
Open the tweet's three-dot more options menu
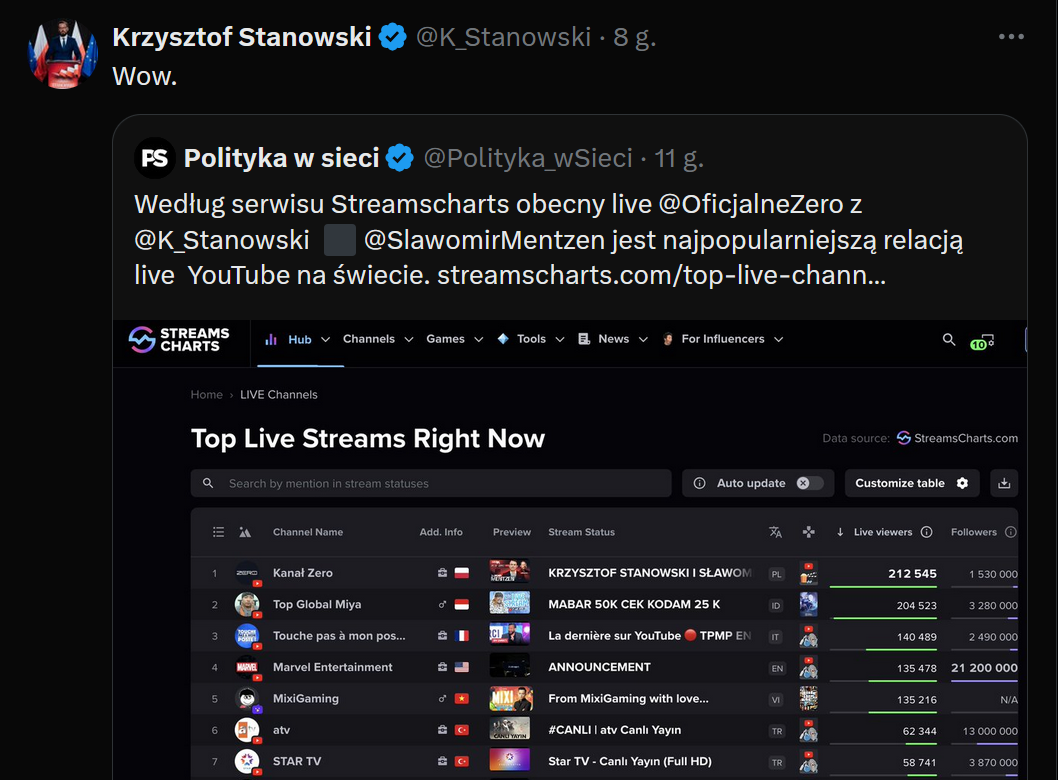(1011, 37)
